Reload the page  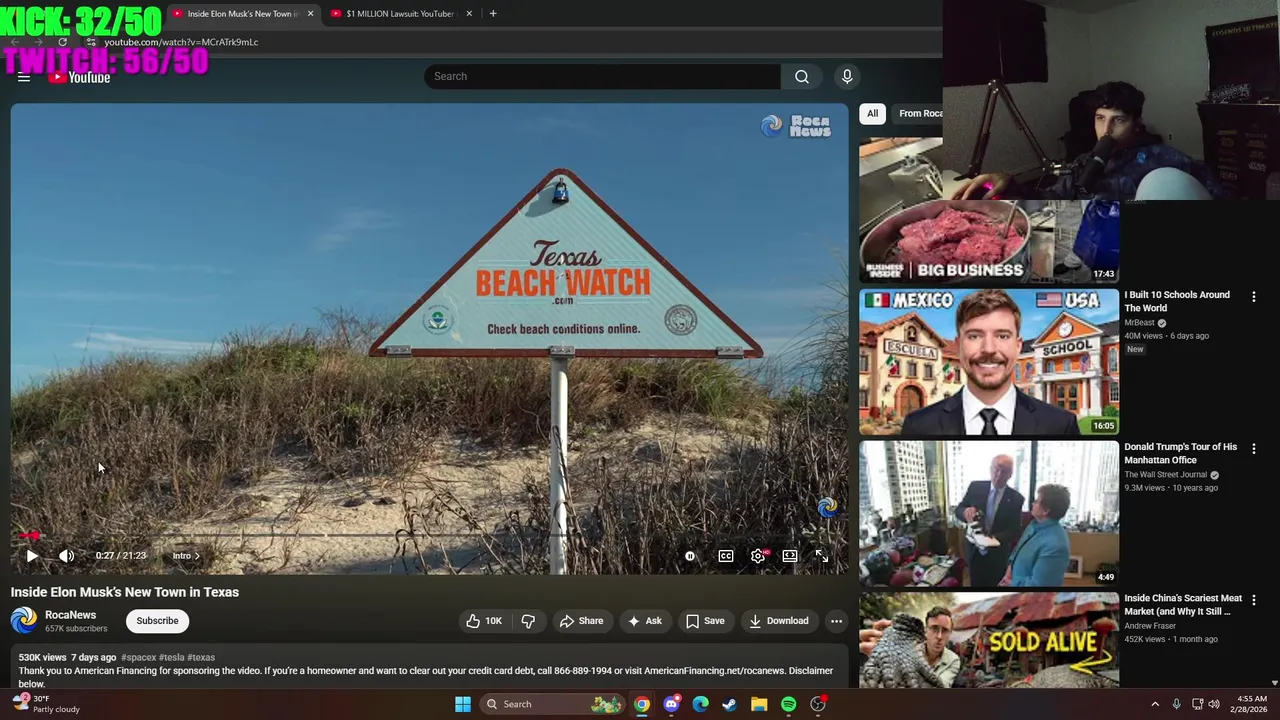tap(62, 42)
